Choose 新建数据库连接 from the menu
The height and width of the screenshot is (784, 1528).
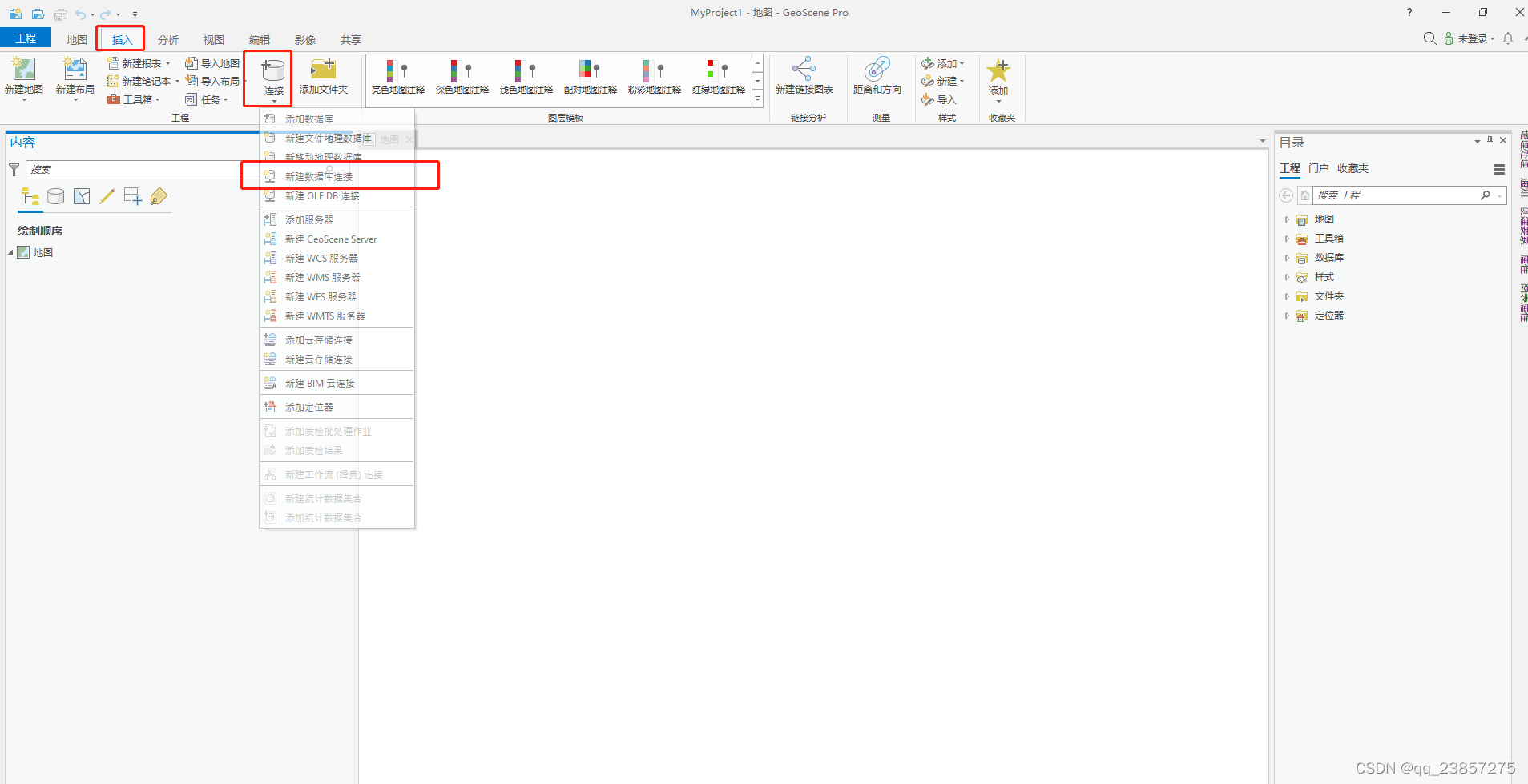(337, 176)
